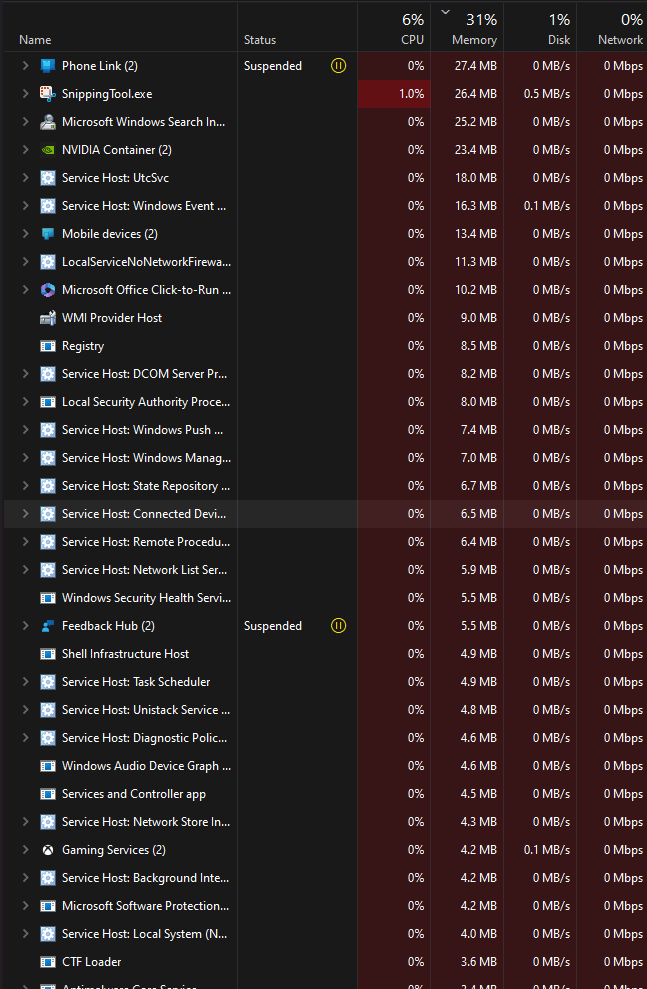Screen dimensions: 647x989
Task: Expand the SnippingTool.exe process row
Action: (25, 94)
